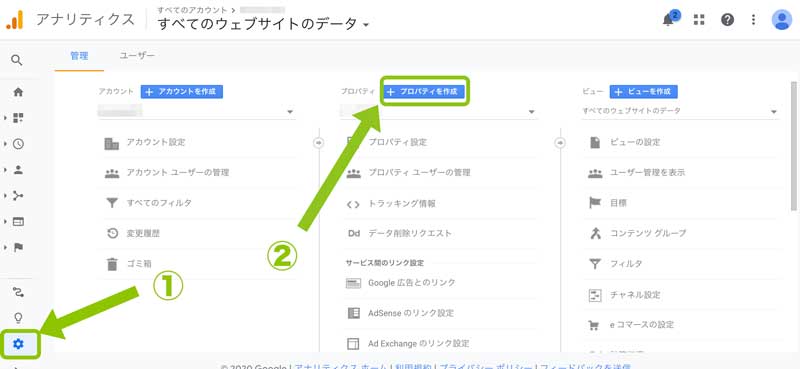
Task: Open Behavior window icon in sidebar
Action: (18, 222)
